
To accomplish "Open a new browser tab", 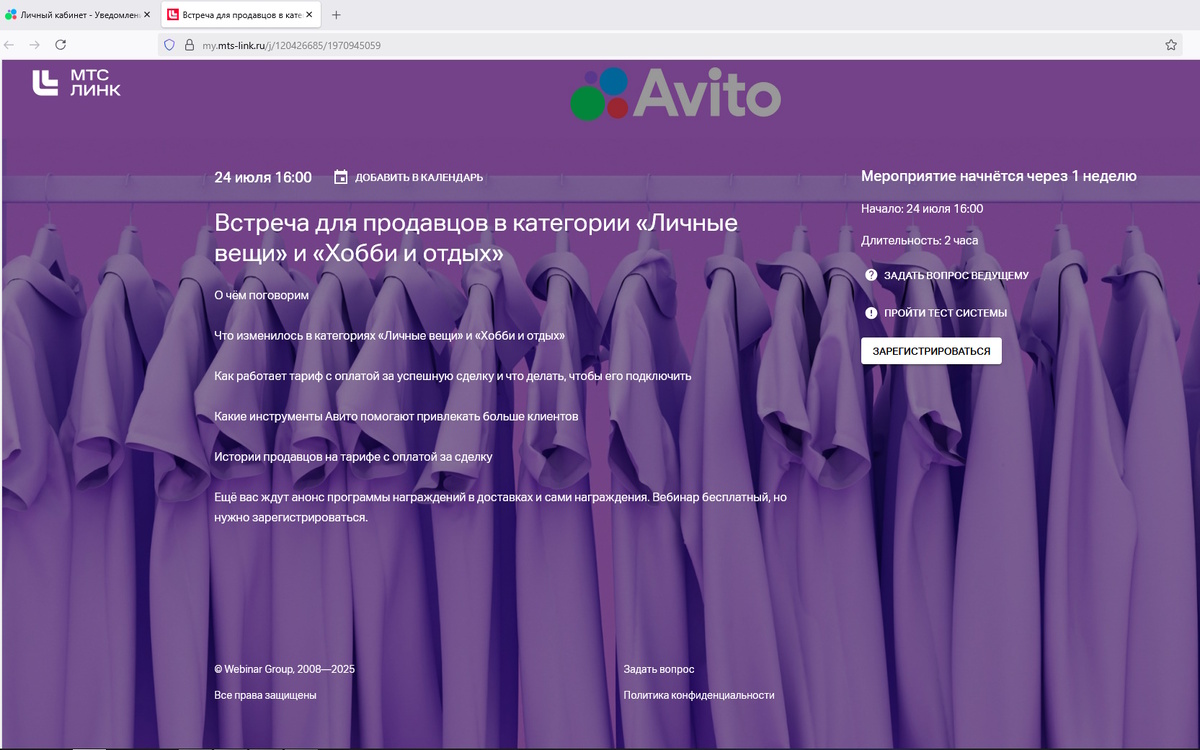I will coord(336,15).
